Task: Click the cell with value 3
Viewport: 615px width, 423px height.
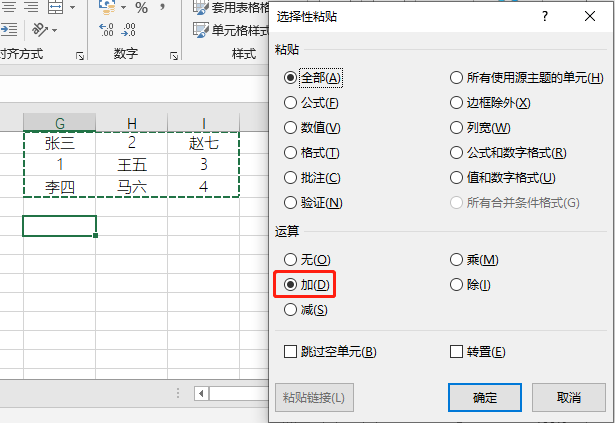Action: pos(204,164)
